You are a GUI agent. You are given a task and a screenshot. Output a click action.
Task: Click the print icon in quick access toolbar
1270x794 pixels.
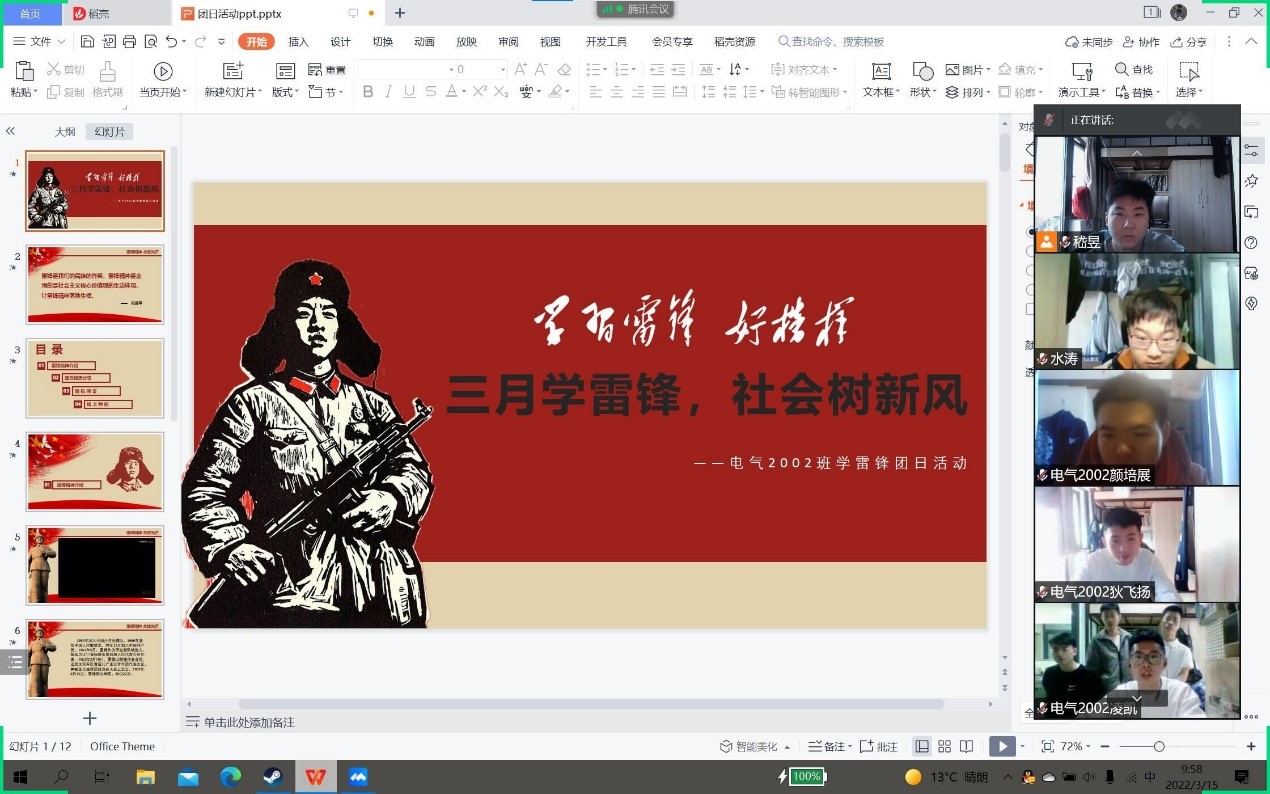[129, 42]
